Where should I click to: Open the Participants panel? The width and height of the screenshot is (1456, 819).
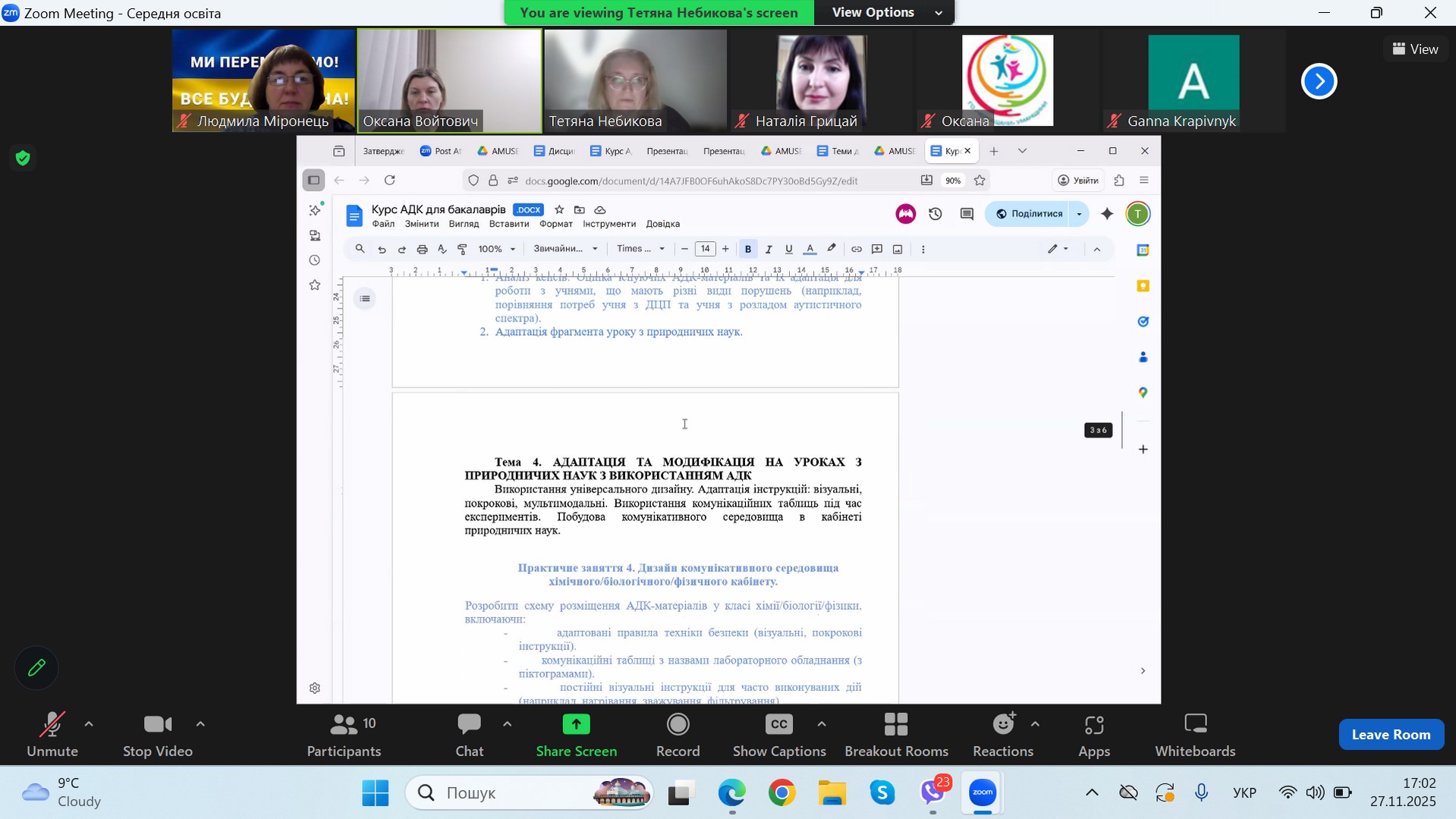[x=344, y=734]
